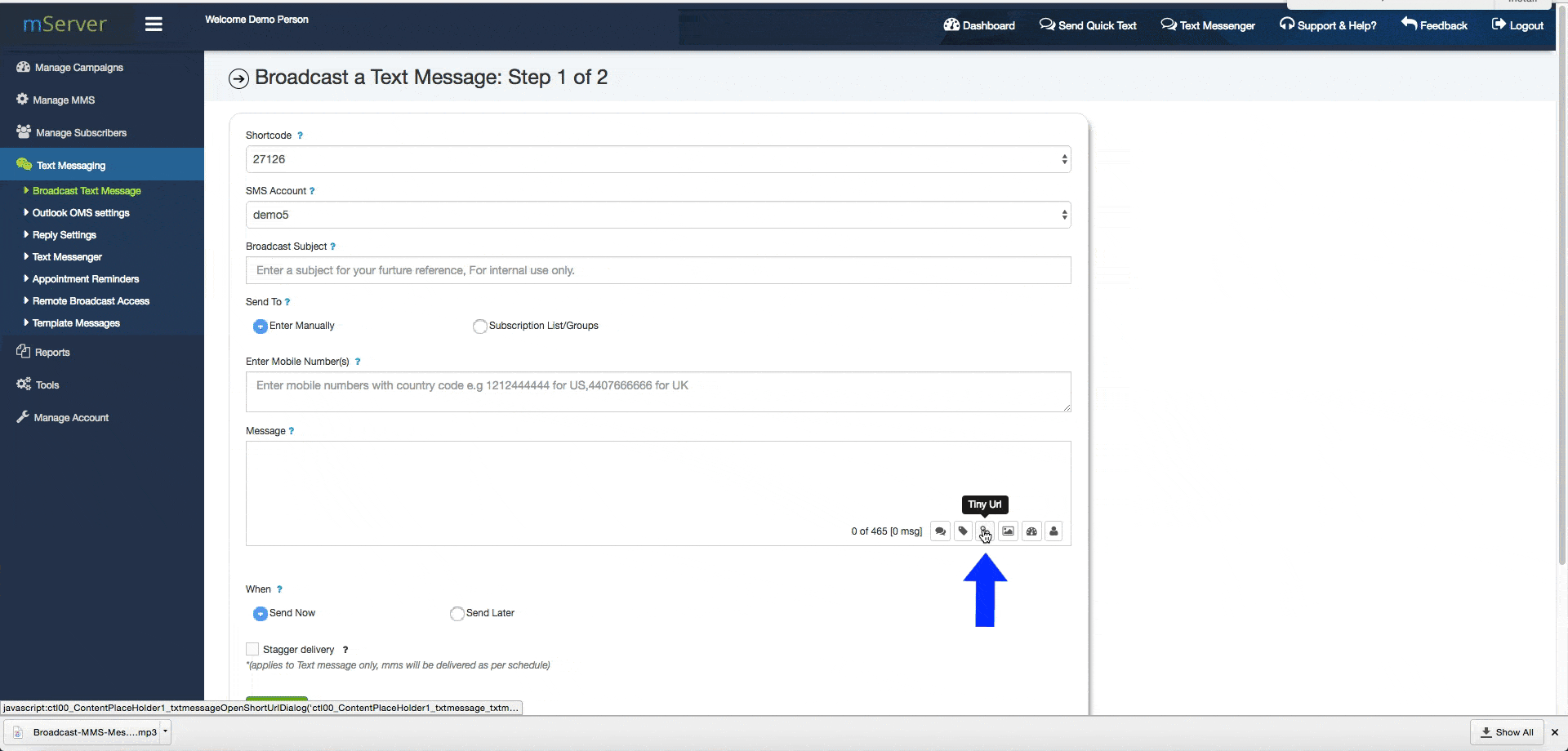Screen dimensions: 1568x751
Task: Click the Broadcast Subject input field
Action: click(x=657, y=270)
